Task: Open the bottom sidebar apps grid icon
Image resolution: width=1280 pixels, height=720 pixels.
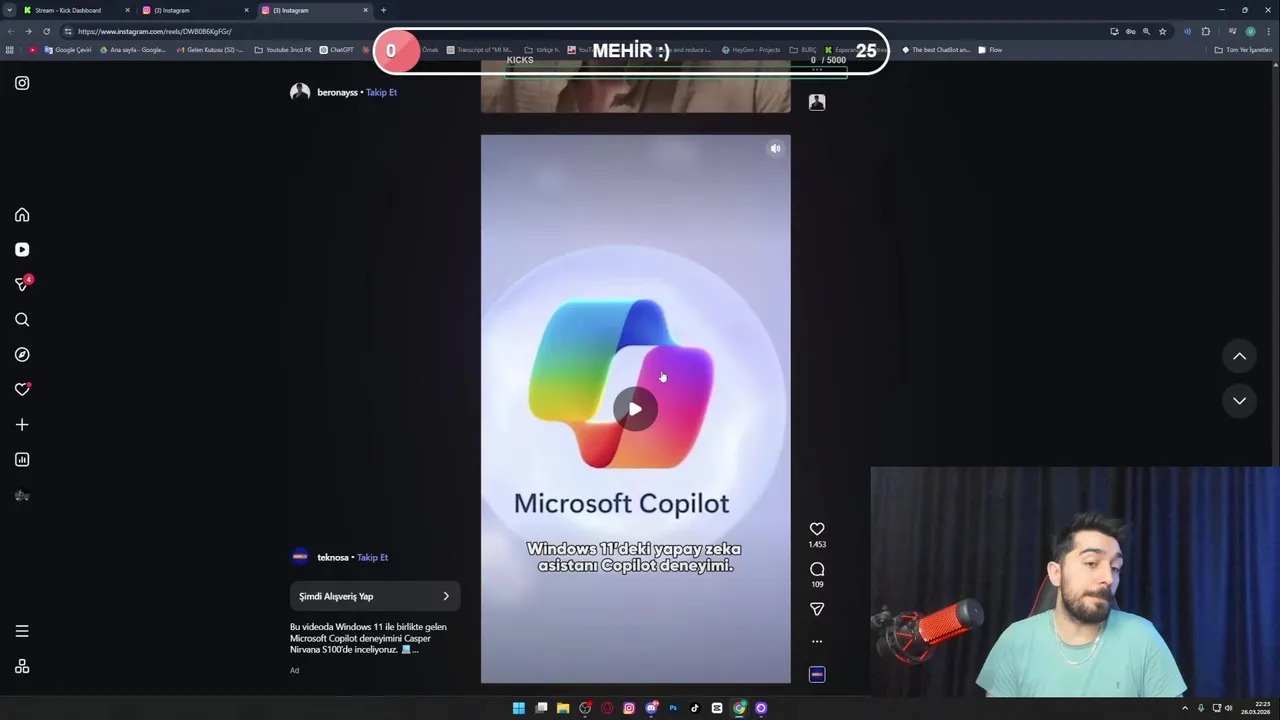Action: click(22, 667)
